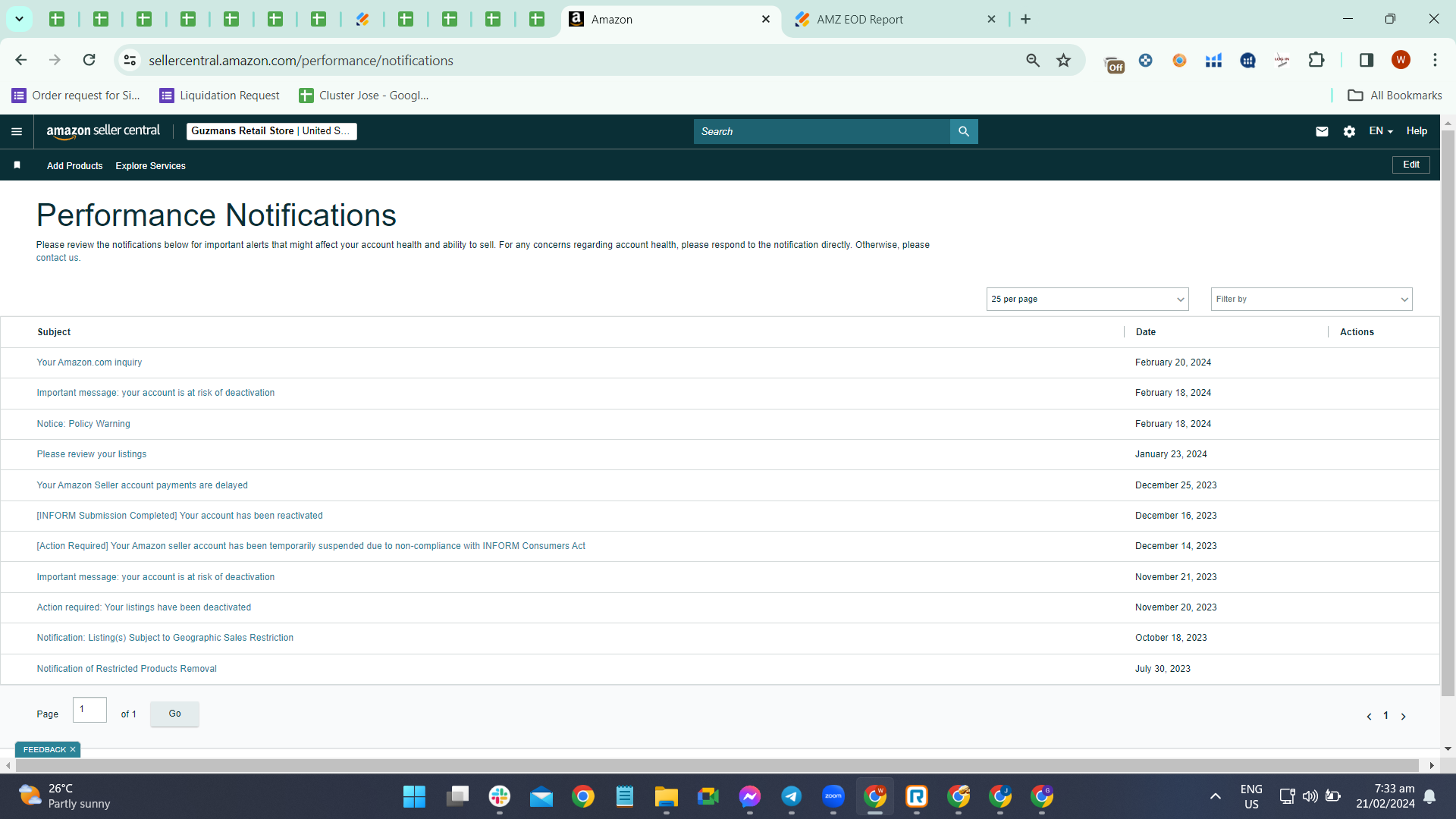Screen dimensions: 1456x819
Task: Go to the next notifications page arrow
Action: [1404, 717]
